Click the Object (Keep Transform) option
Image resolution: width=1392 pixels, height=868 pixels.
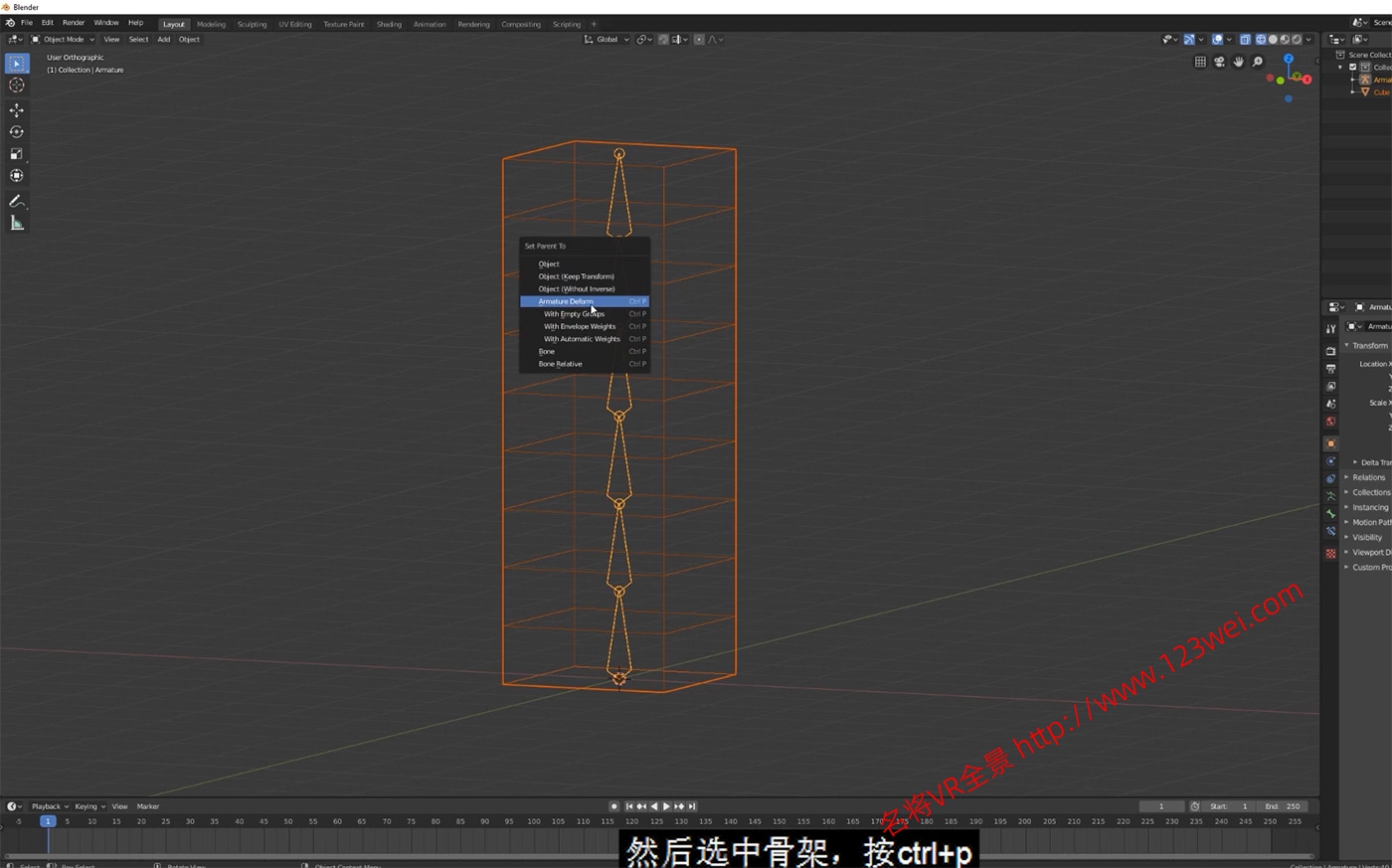[577, 276]
